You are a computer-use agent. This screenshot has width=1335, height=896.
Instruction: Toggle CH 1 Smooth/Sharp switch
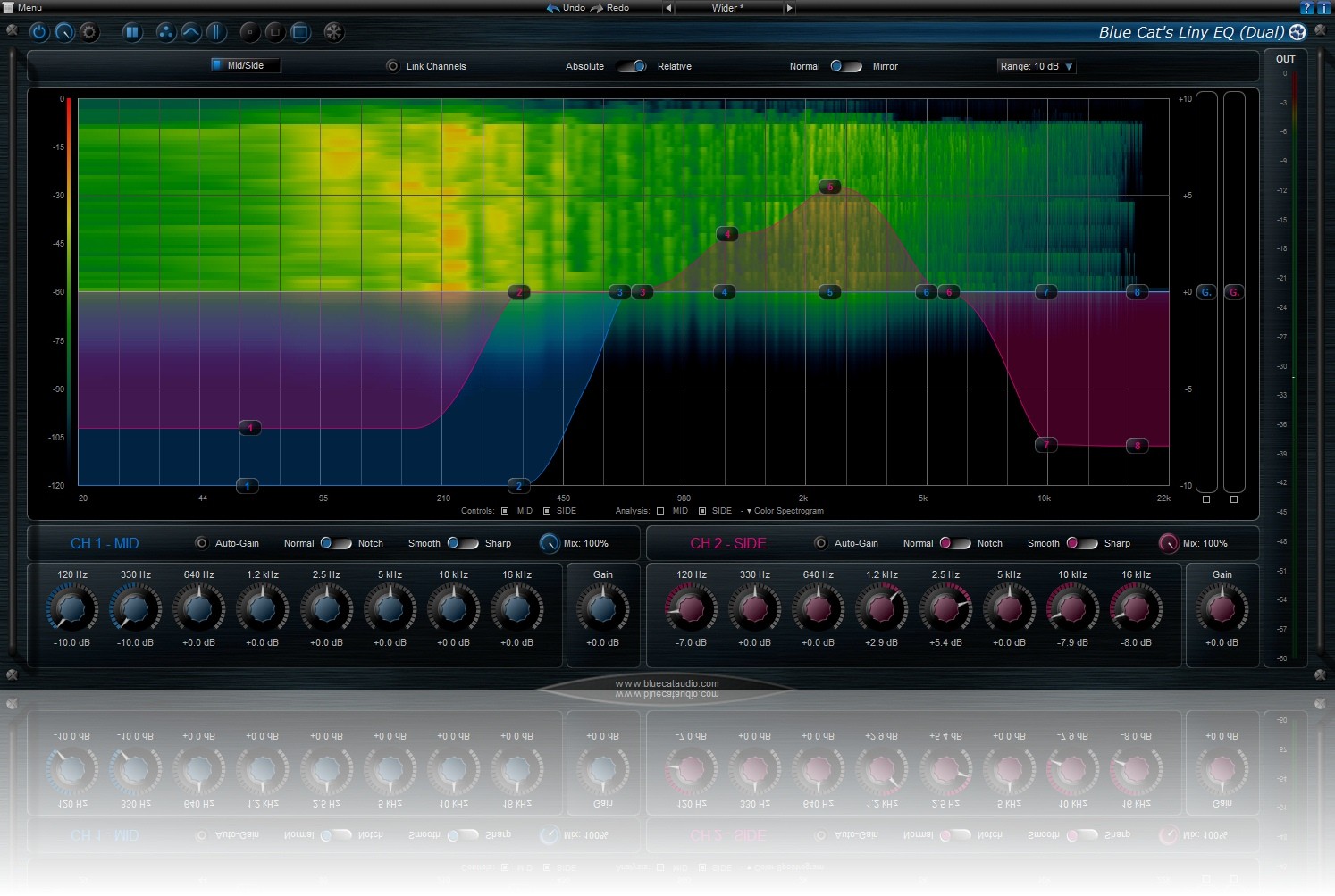[x=463, y=543]
